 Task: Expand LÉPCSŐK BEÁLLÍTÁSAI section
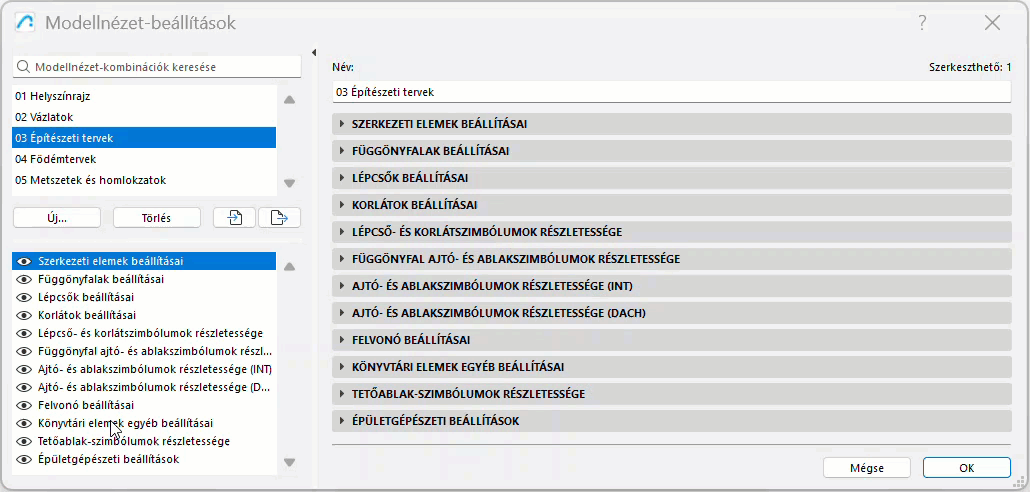click(671, 178)
